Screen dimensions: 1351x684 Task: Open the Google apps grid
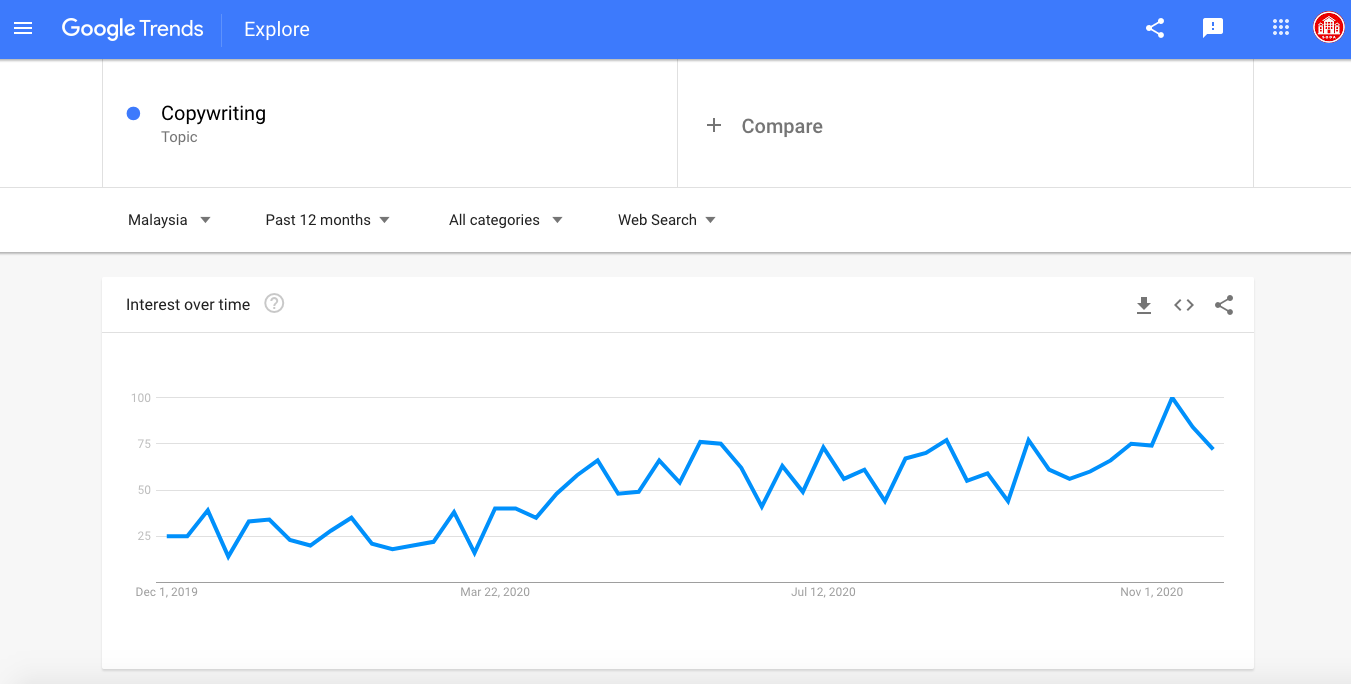tap(1281, 28)
